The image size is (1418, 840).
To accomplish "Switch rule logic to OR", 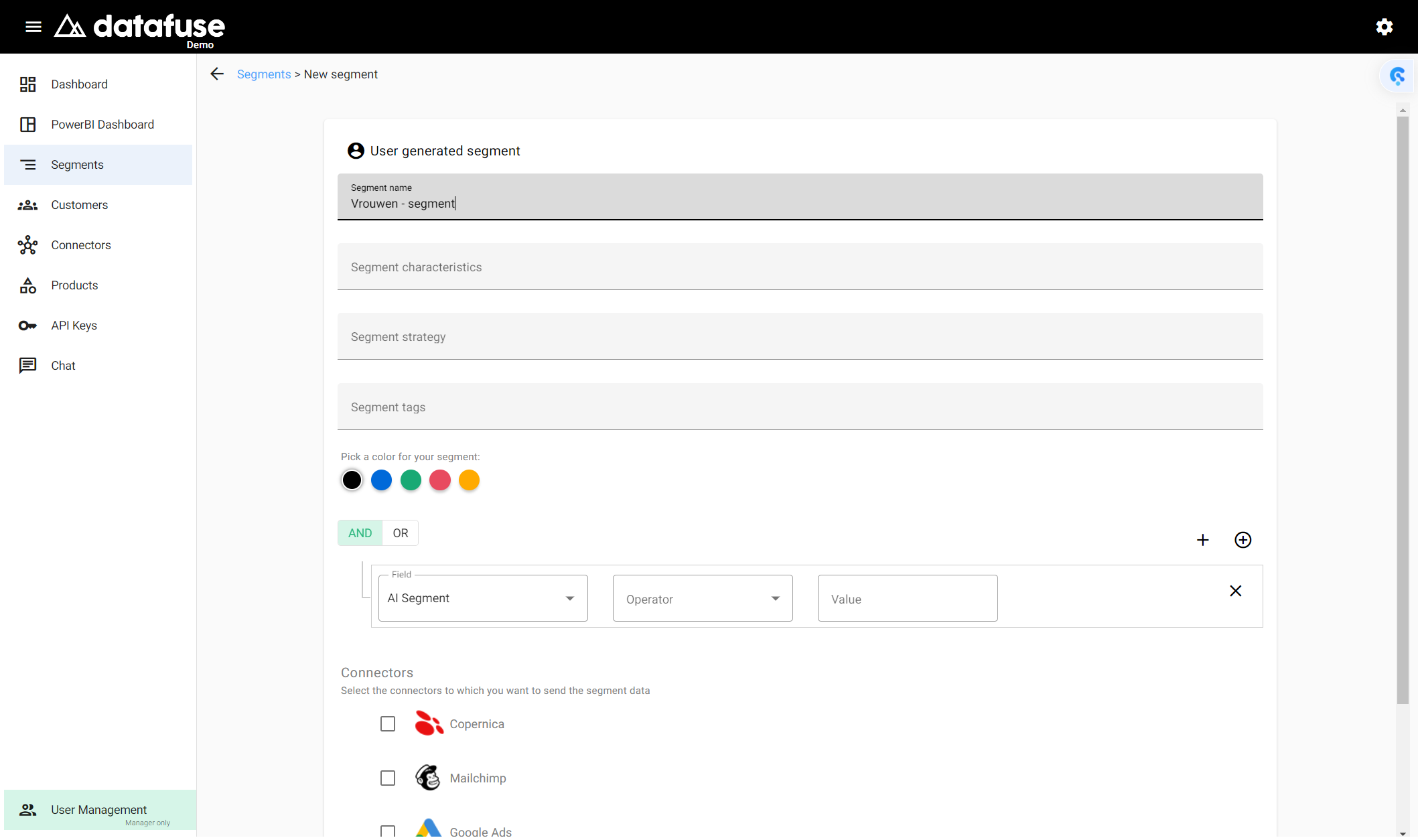I will point(401,533).
